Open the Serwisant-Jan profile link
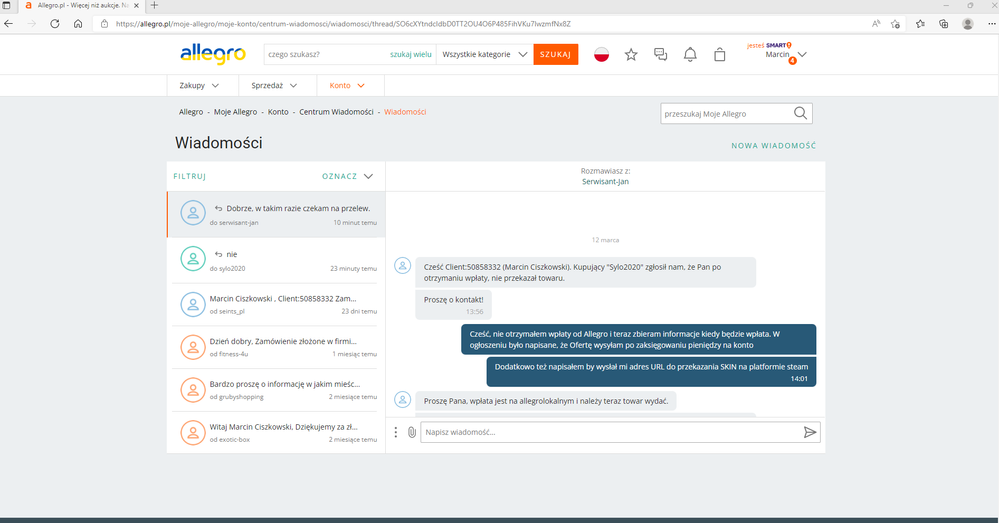 click(605, 182)
